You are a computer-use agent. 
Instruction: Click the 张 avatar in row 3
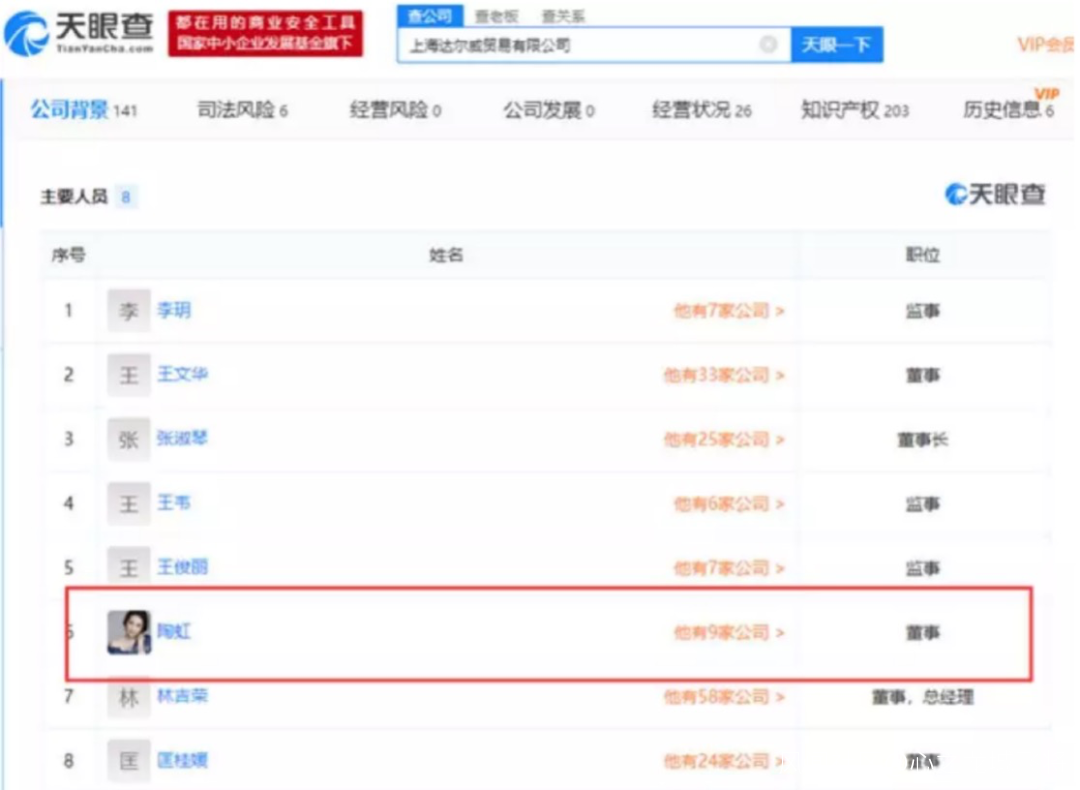[129, 439]
